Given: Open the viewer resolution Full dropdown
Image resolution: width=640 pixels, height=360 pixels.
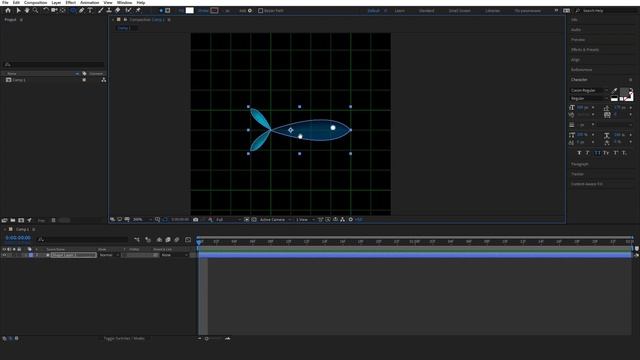Looking at the screenshot, I should click(228, 220).
